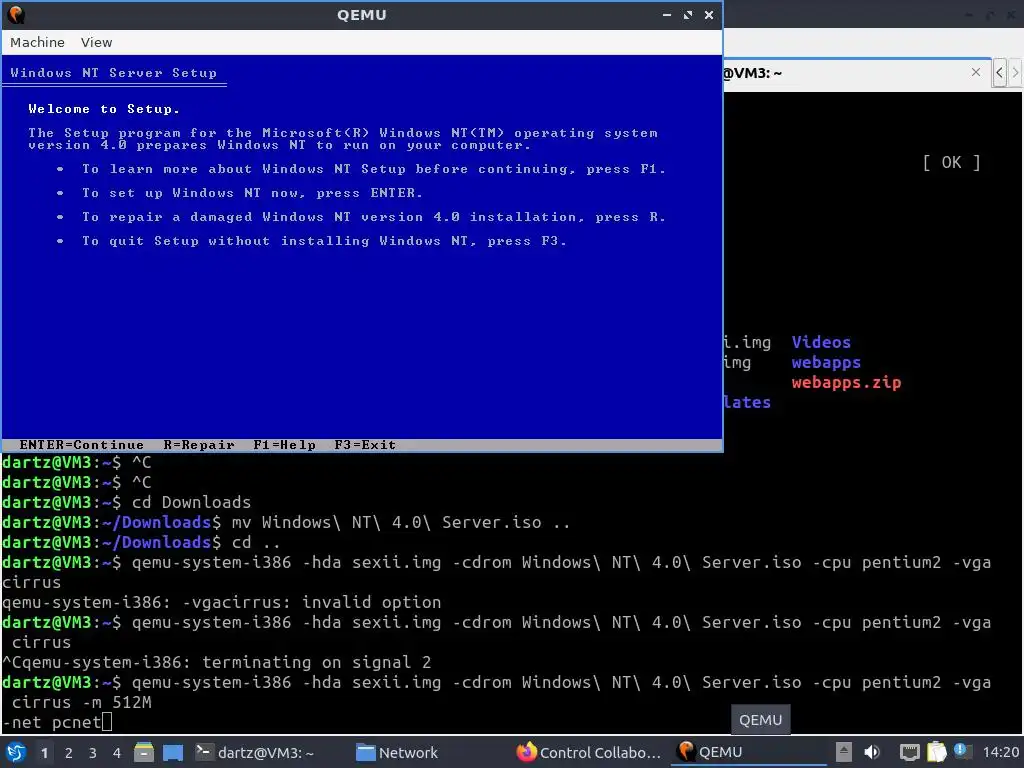
Task: Click 'ENTER=Continue' in the Setup status bar
Action: coord(82,445)
